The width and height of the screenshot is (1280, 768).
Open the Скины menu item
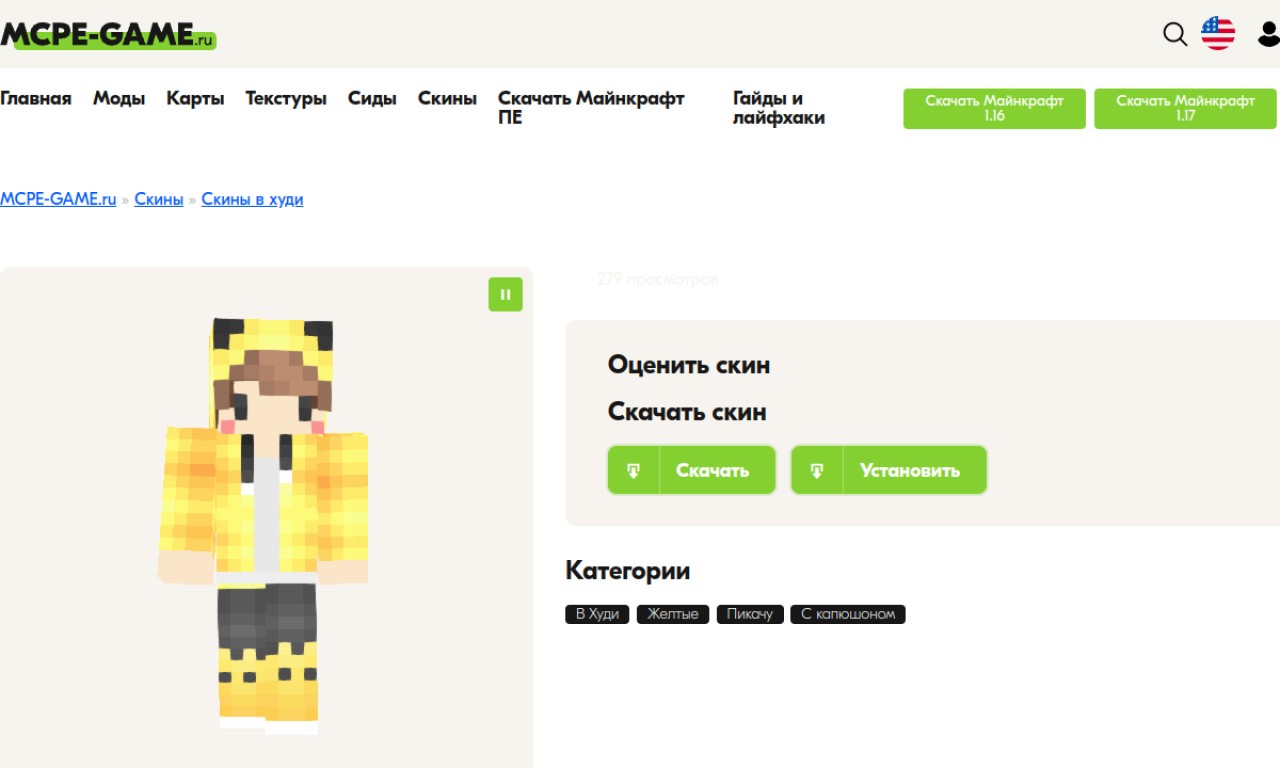[x=447, y=98]
